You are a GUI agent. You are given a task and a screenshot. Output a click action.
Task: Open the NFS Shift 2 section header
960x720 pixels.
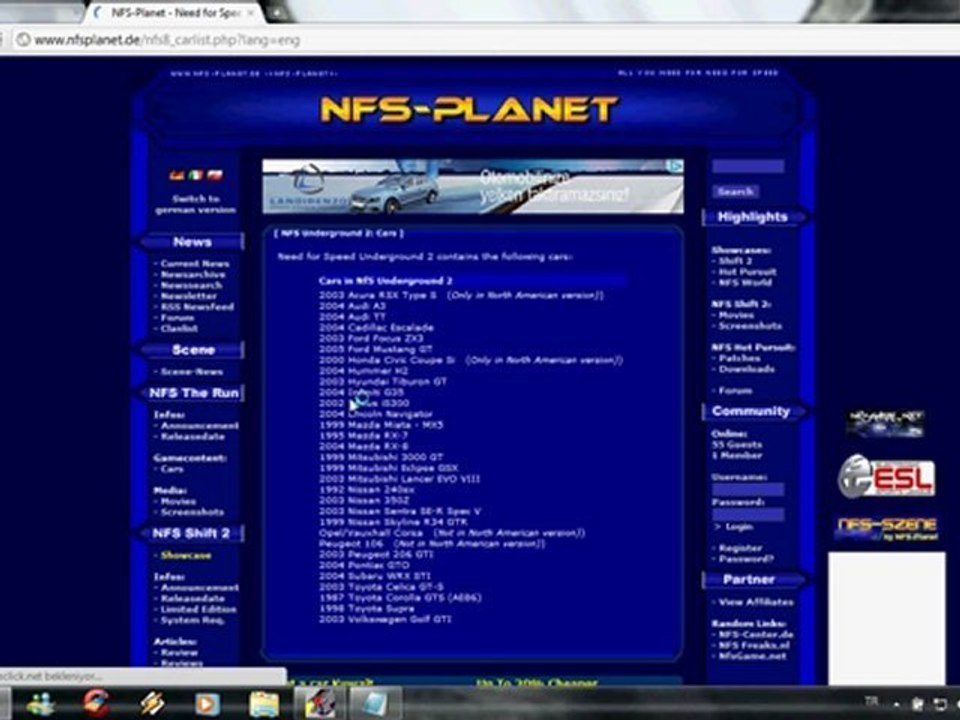click(x=191, y=534)
